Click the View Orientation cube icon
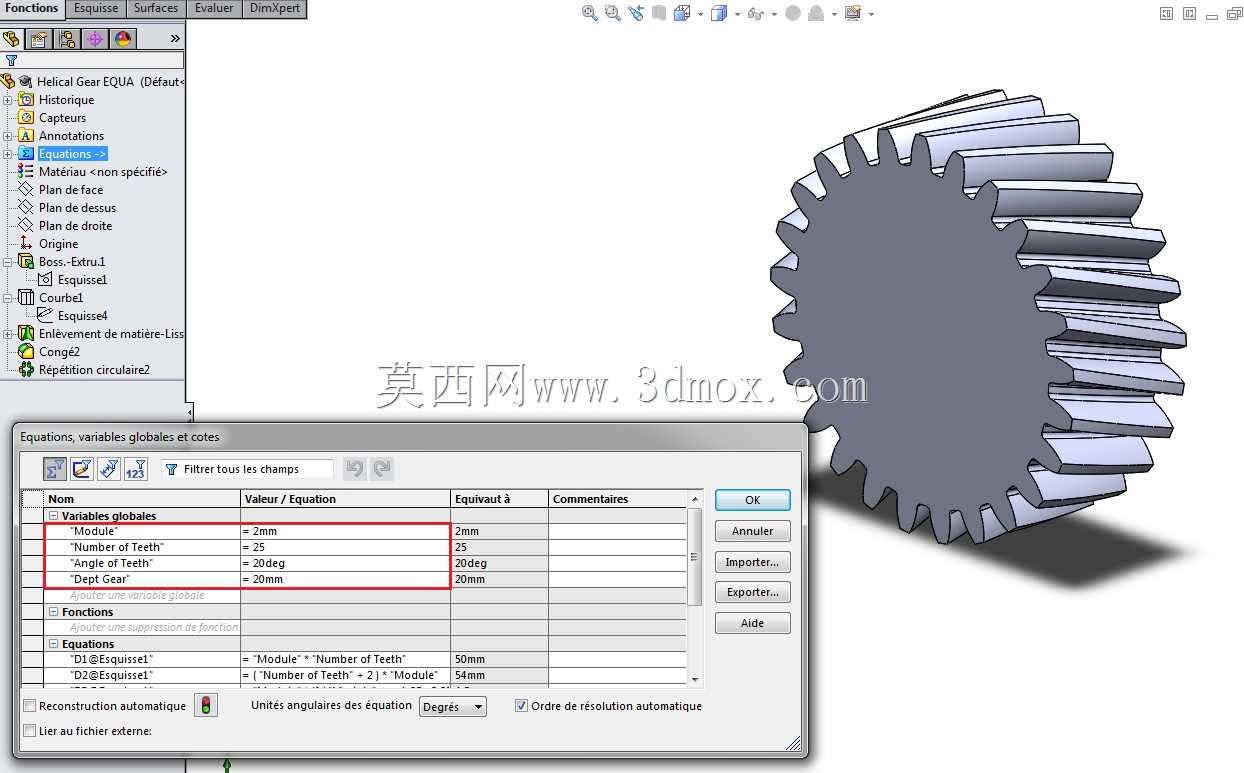Viewport: 1244px width, 773px height. [x=682, y=13]
